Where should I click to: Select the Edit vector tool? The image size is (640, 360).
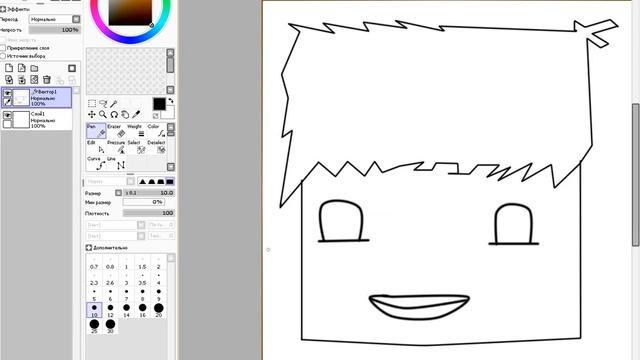click(96, 147)
